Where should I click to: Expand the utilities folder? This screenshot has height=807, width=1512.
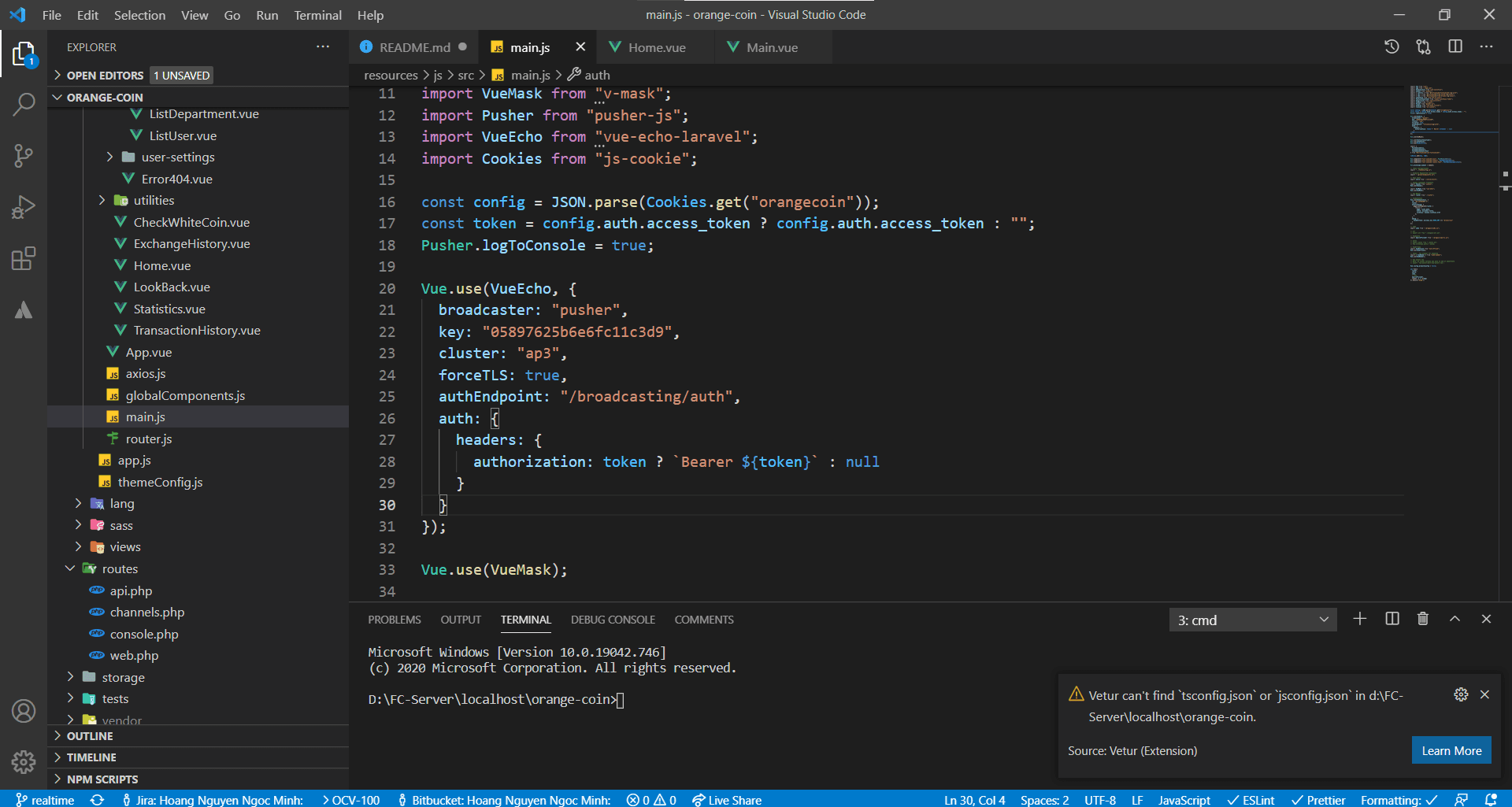154,201
